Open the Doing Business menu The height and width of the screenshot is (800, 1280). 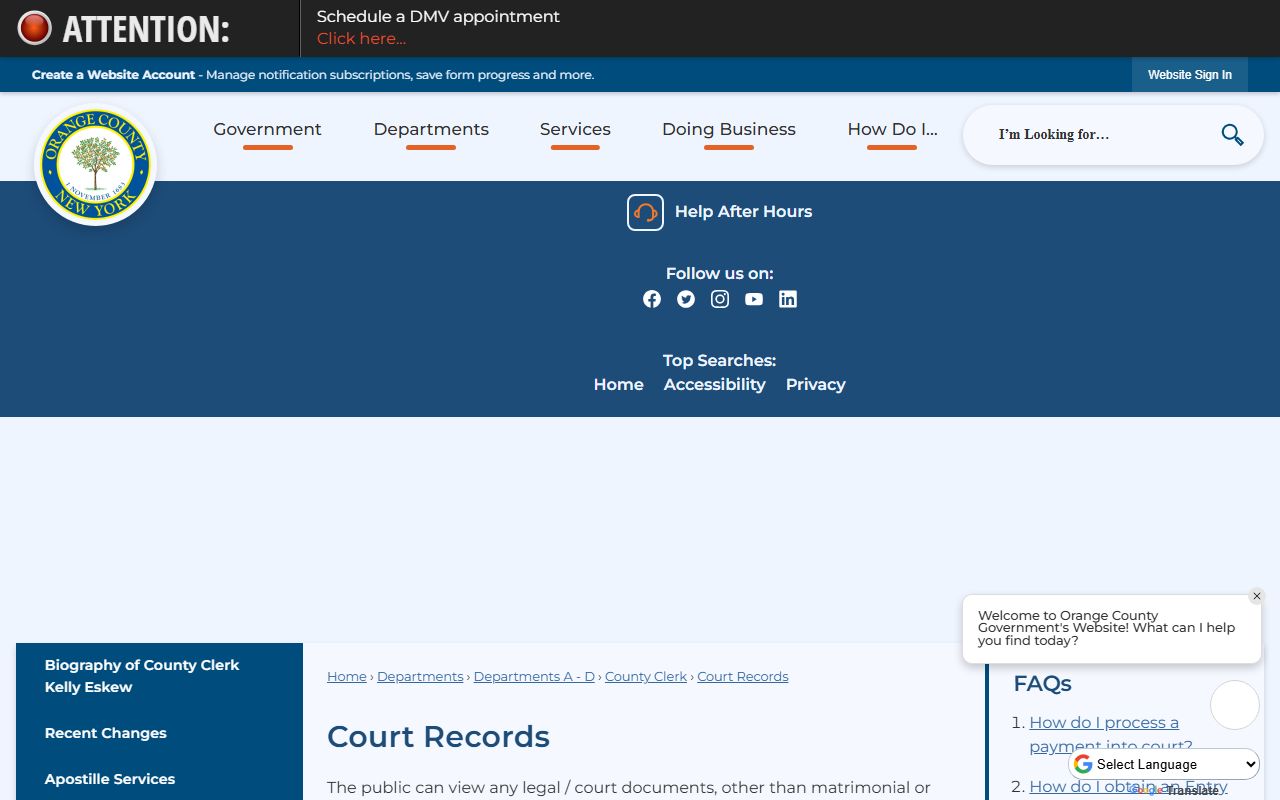click(x=729, y=130)
